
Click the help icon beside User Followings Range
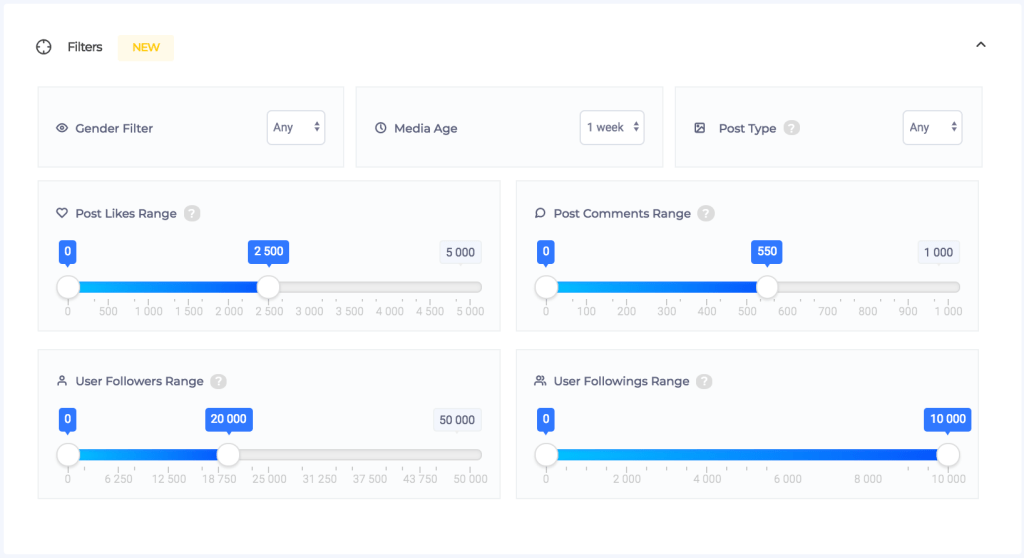pyautogui.click(x=704, y=381)
